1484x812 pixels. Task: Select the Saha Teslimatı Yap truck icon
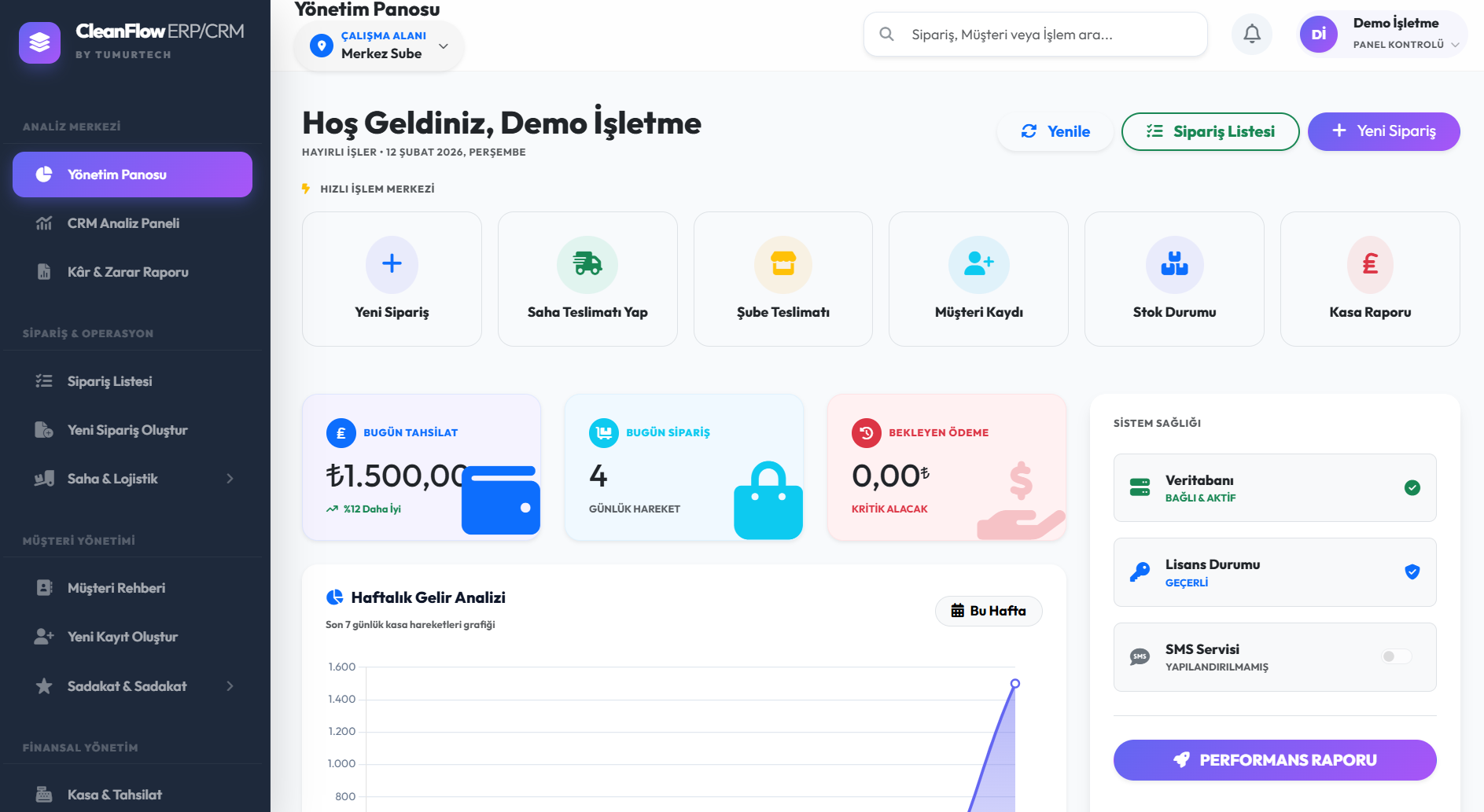(587, 265)
